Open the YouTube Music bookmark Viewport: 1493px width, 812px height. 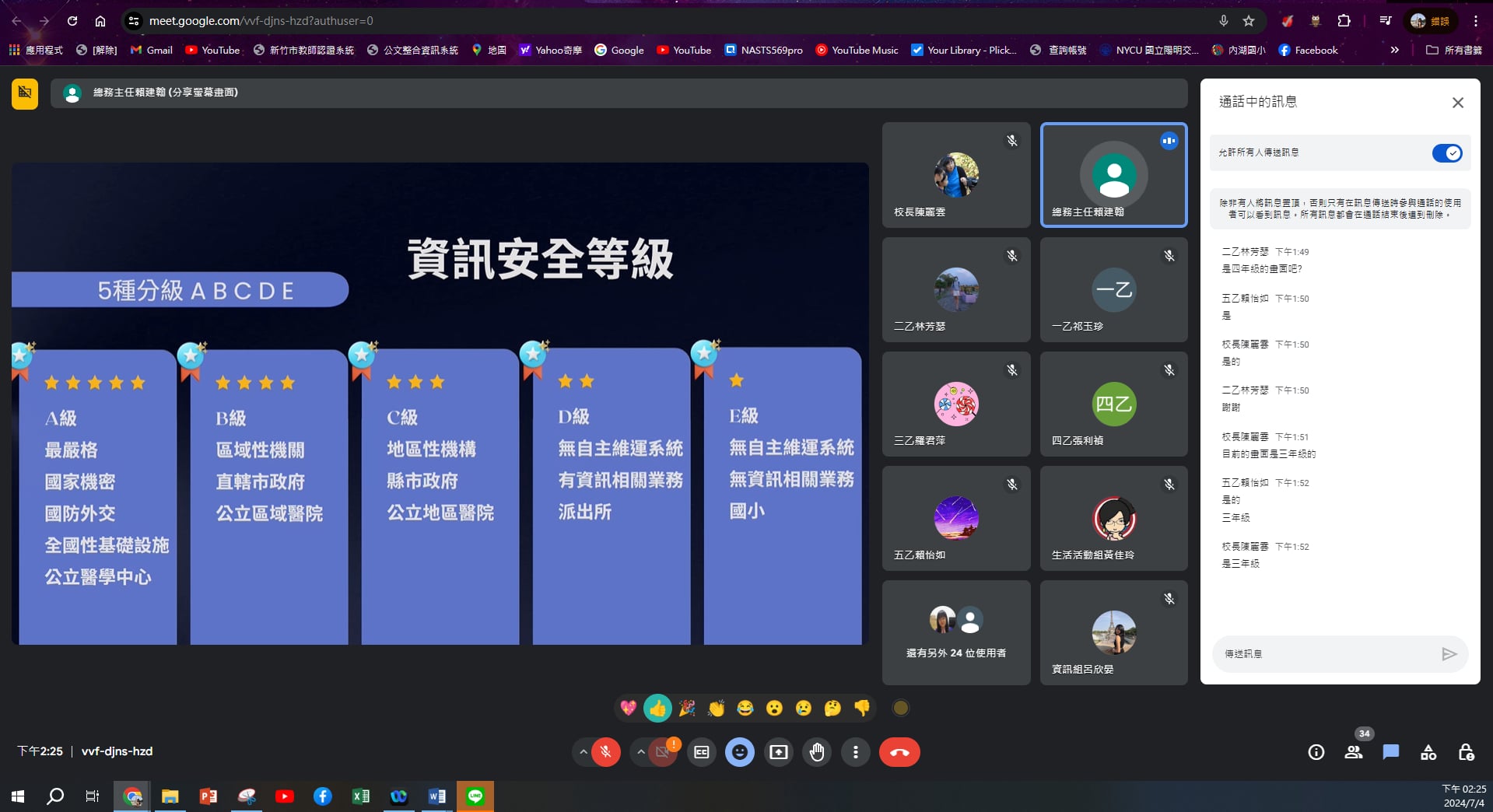coord(857,50)
